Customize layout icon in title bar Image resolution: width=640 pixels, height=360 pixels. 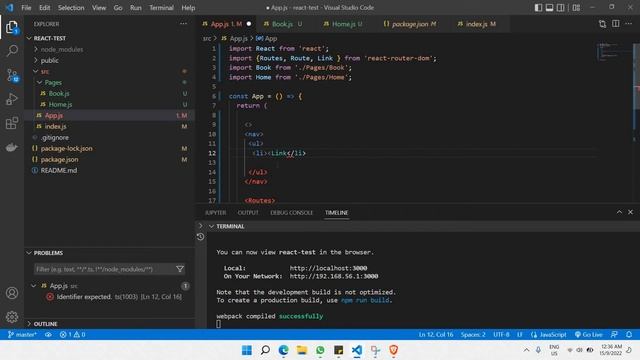(576, 7)
